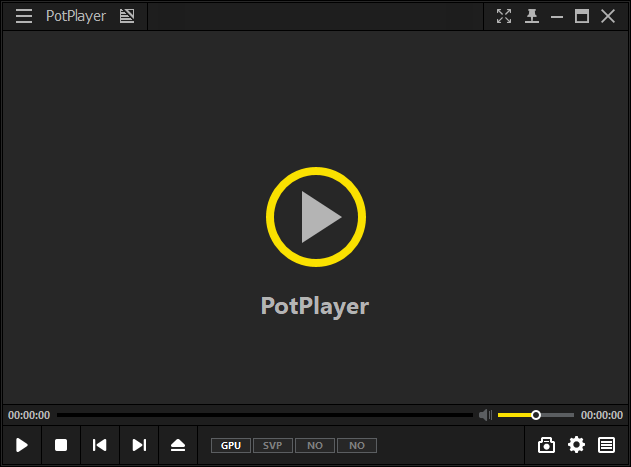The height and width of the screenshot is (467, 631).
Task: Skip to the previous track
Action: [x=100, y=445]
